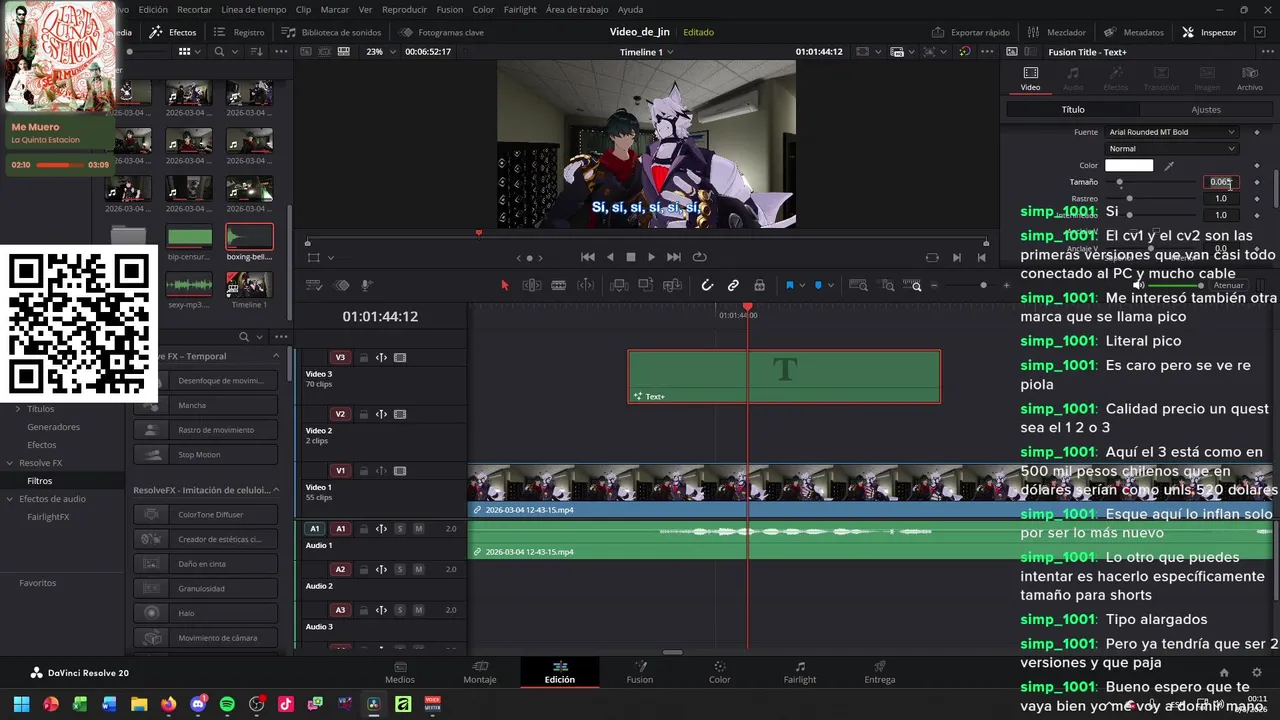This screenshot has height=720, width=1280.
Task: Click the Detail Zoom icon
Action: click(887, 285)
